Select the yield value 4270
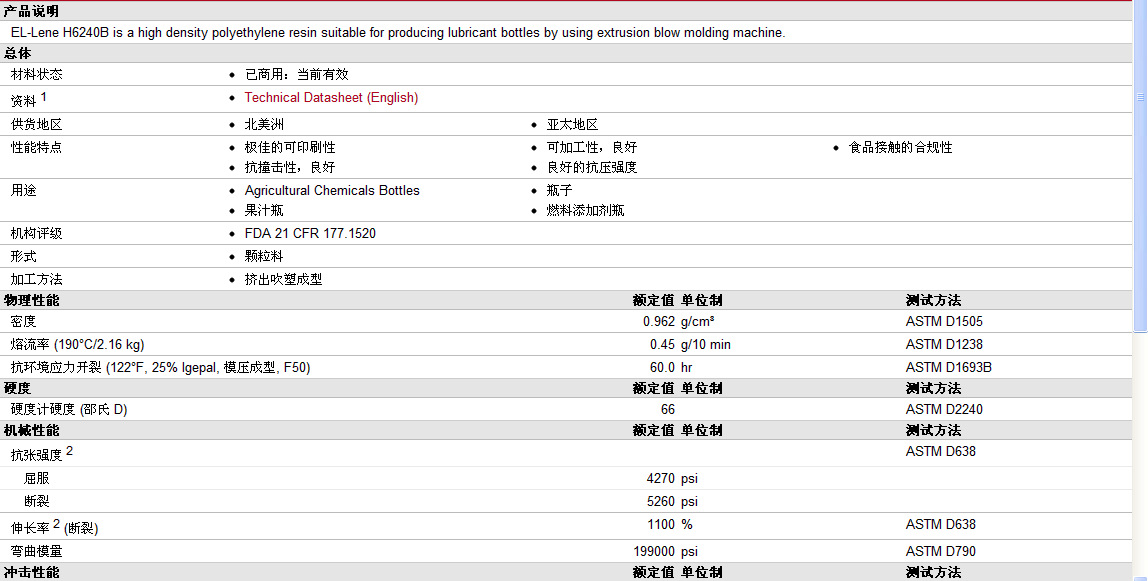Image resolution: width=1148 pixels, height=581 pixels. click(x=660, y=479)
